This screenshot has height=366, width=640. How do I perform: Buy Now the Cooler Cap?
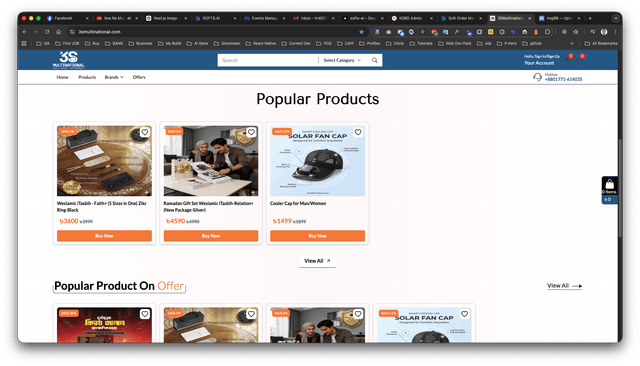click(317, 236)
